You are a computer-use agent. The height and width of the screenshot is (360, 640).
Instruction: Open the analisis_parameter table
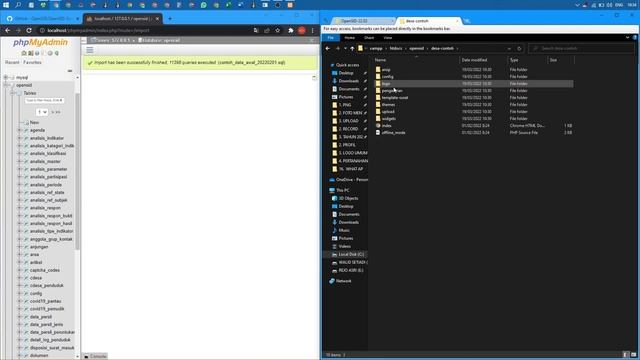click(x=49, y=169)
